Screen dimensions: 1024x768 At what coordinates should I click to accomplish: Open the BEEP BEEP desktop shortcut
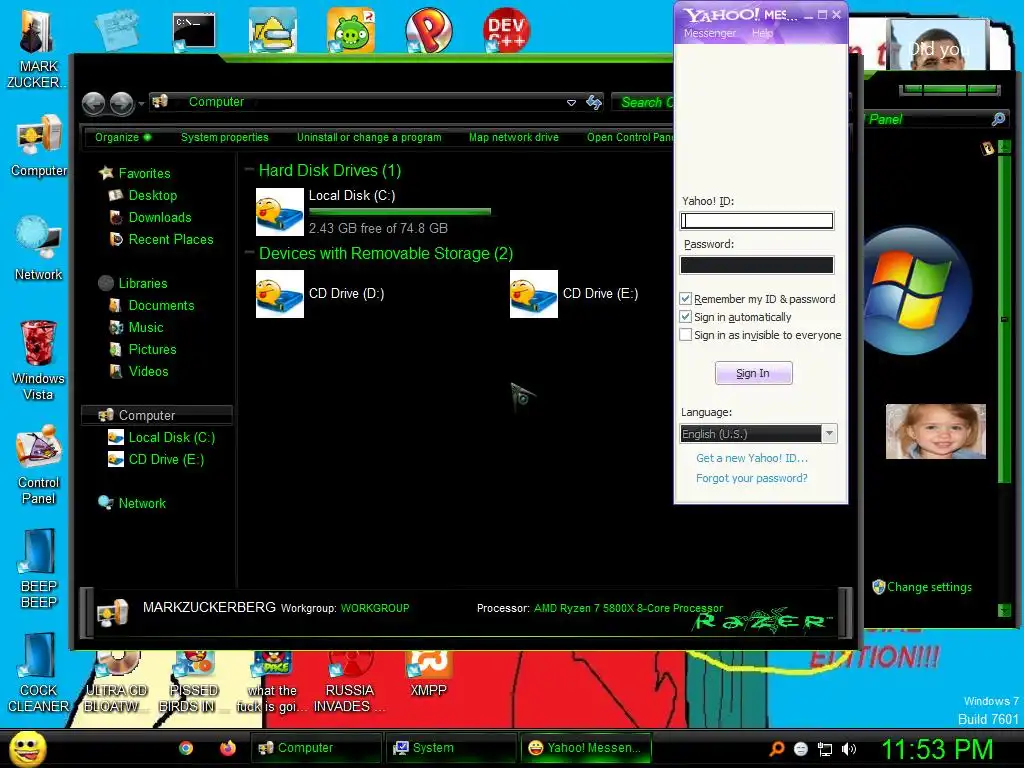click(39, 568)
